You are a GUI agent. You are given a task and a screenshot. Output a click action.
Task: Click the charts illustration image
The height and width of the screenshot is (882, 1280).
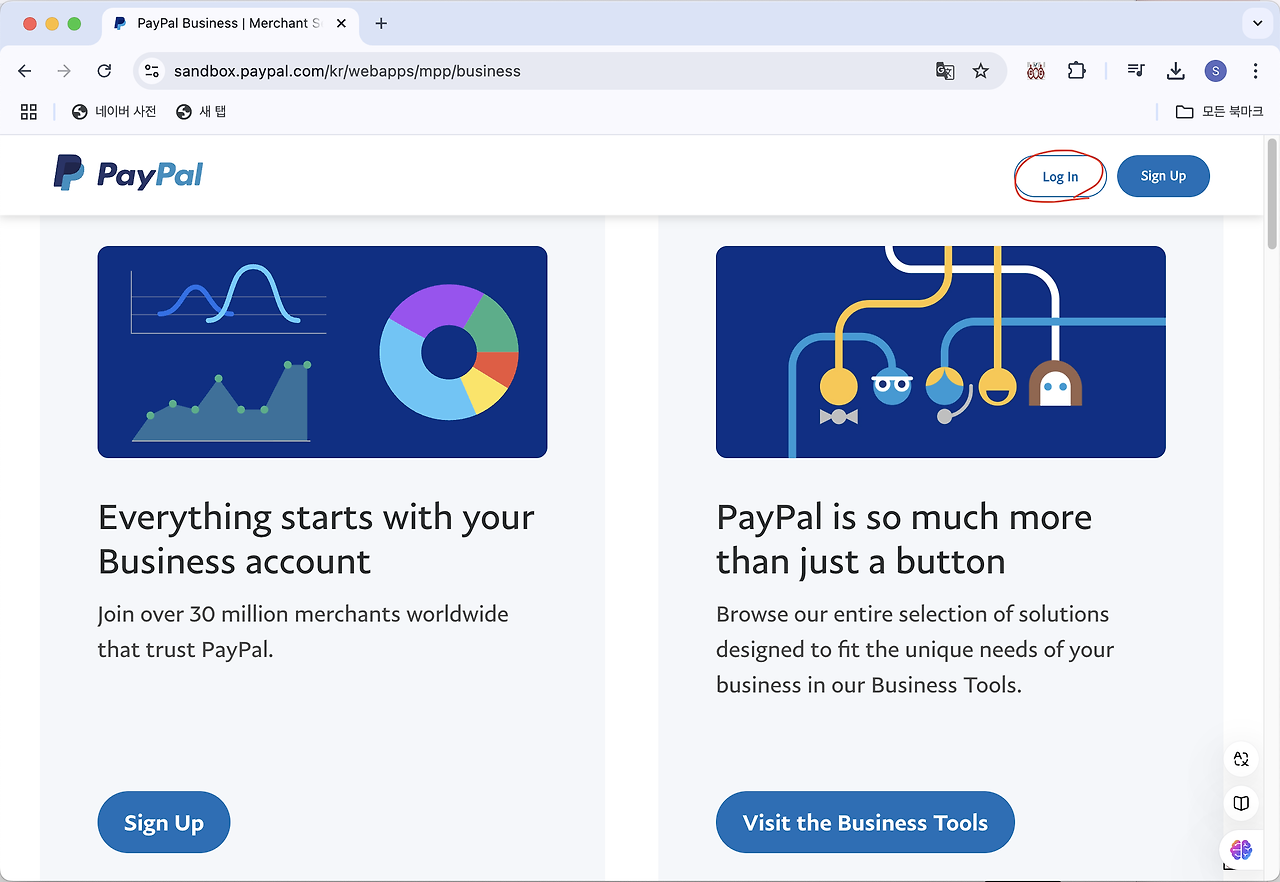click(x=322, y=352)
